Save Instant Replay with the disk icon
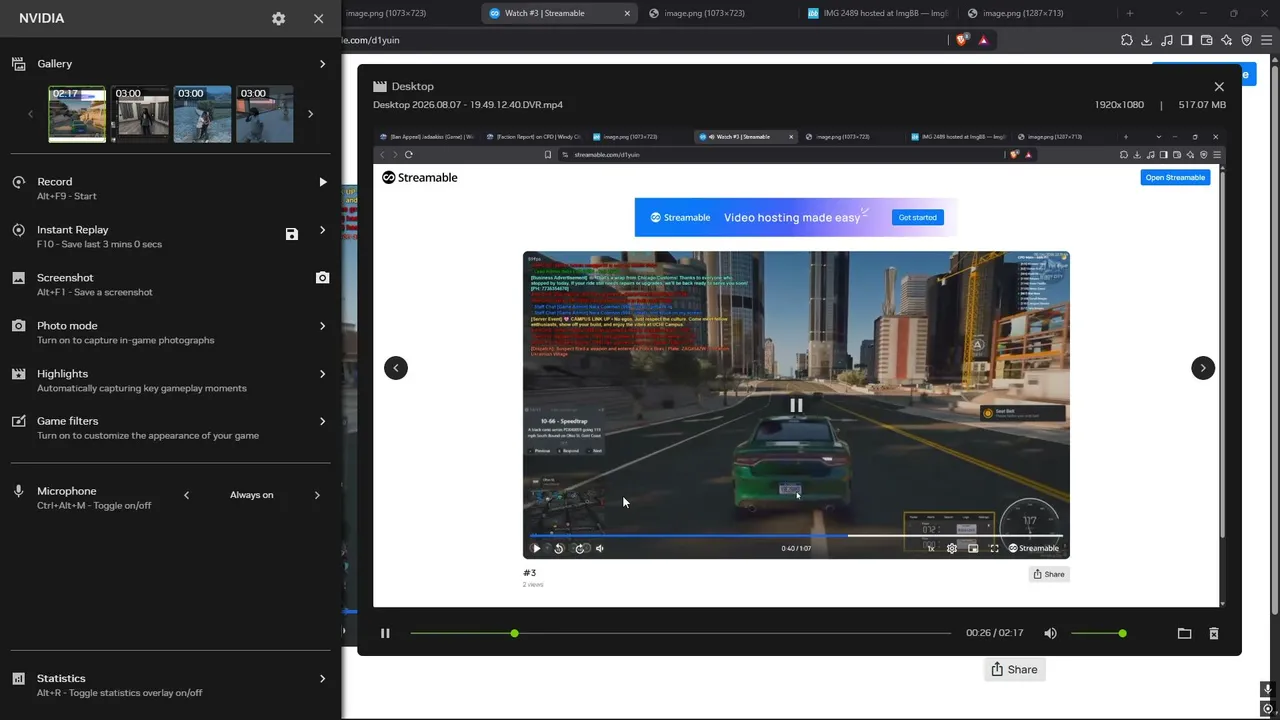The image size is (1280, 720). (292, 234)
